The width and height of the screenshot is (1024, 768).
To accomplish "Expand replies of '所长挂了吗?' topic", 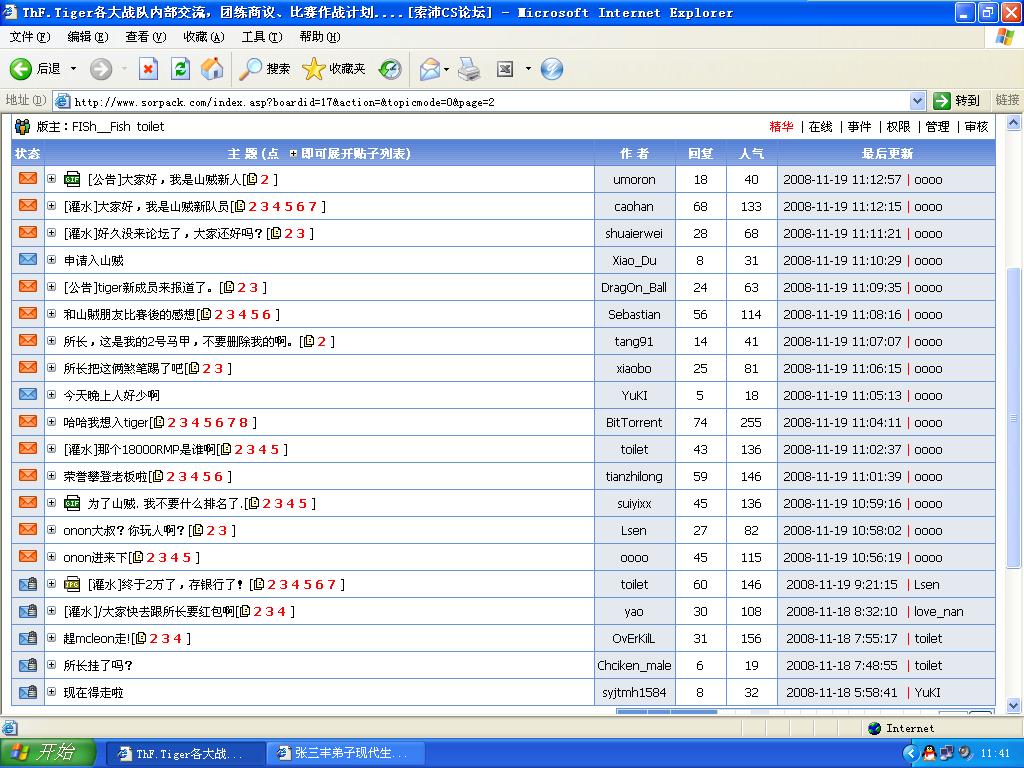I will point(52,665).
